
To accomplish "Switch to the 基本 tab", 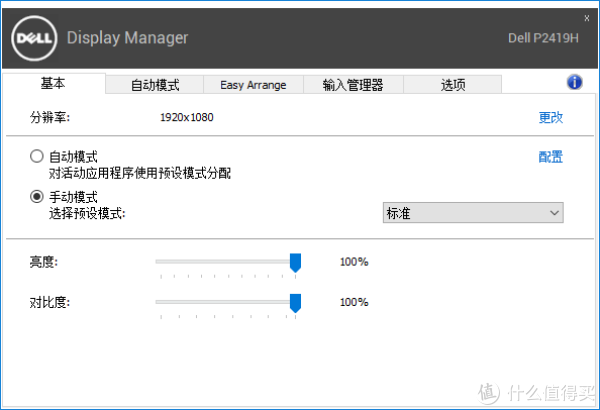I will pos(53,83).
